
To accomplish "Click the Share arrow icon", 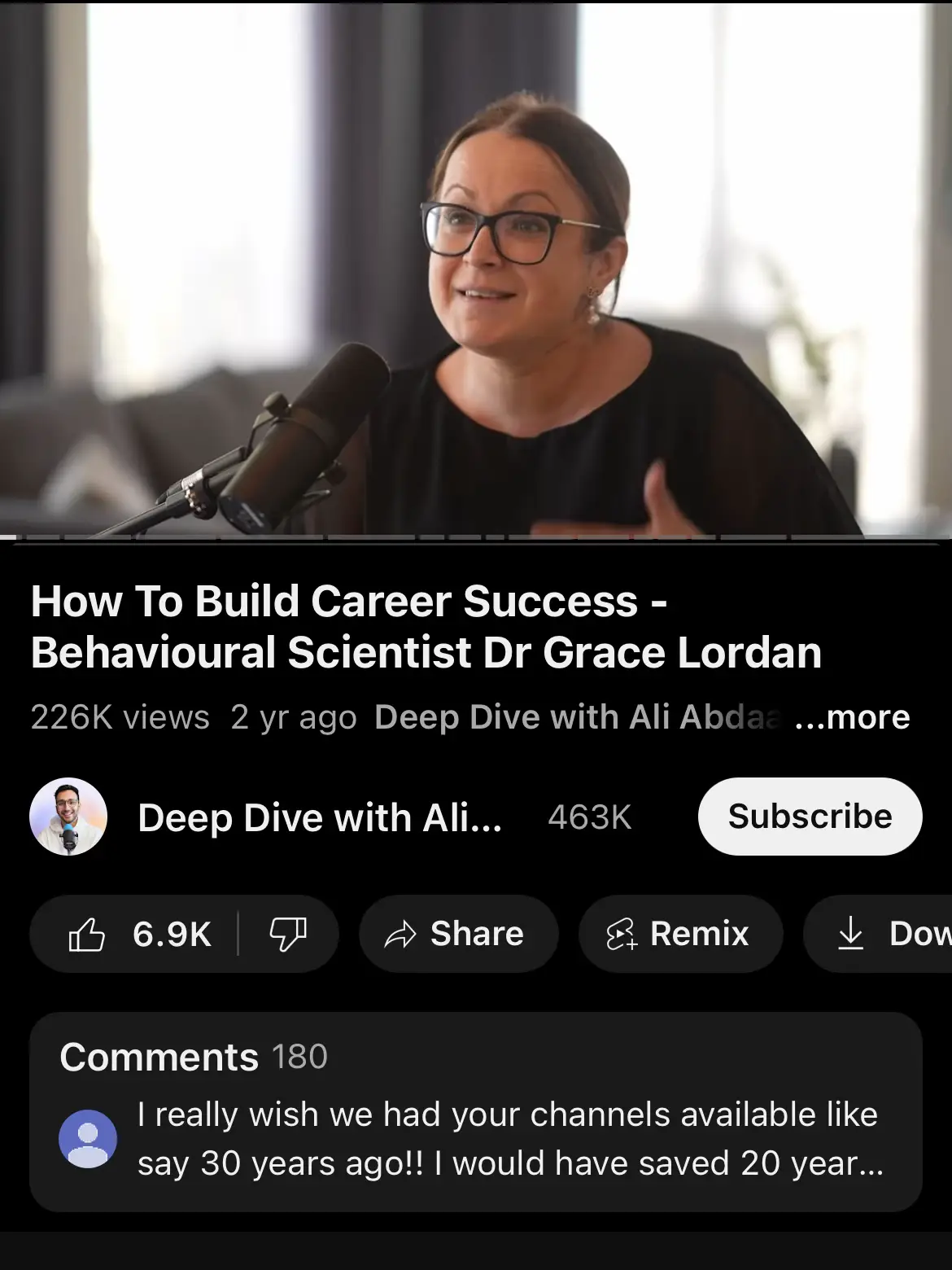I will pos(400,935).
